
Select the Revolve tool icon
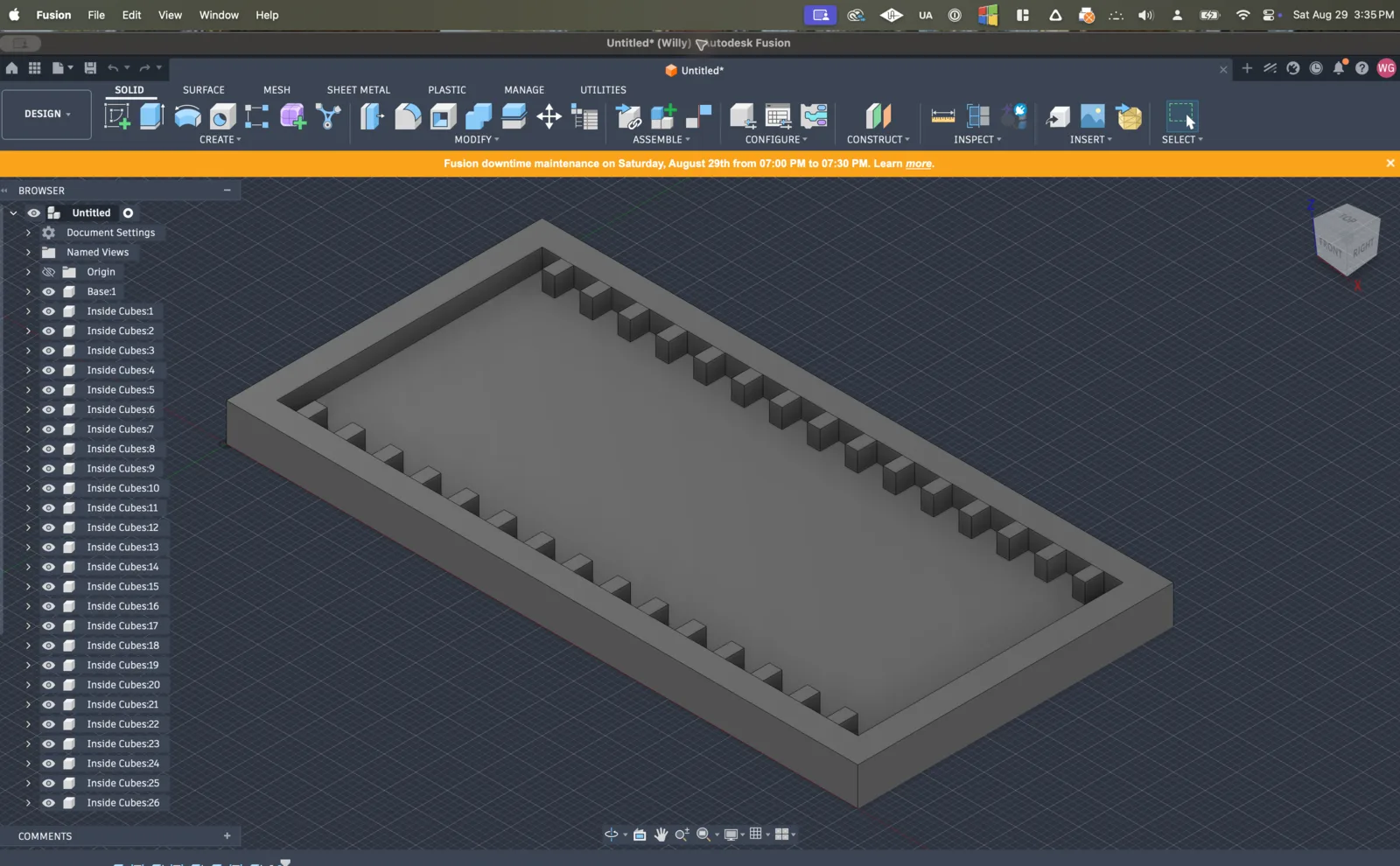187,116
